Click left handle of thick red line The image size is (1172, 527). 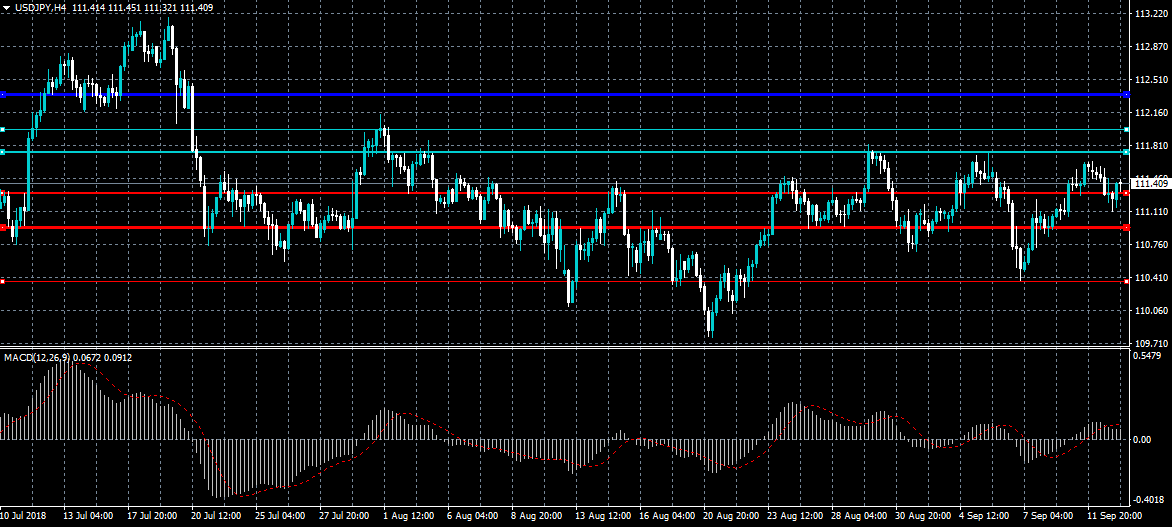pos(3,227)
